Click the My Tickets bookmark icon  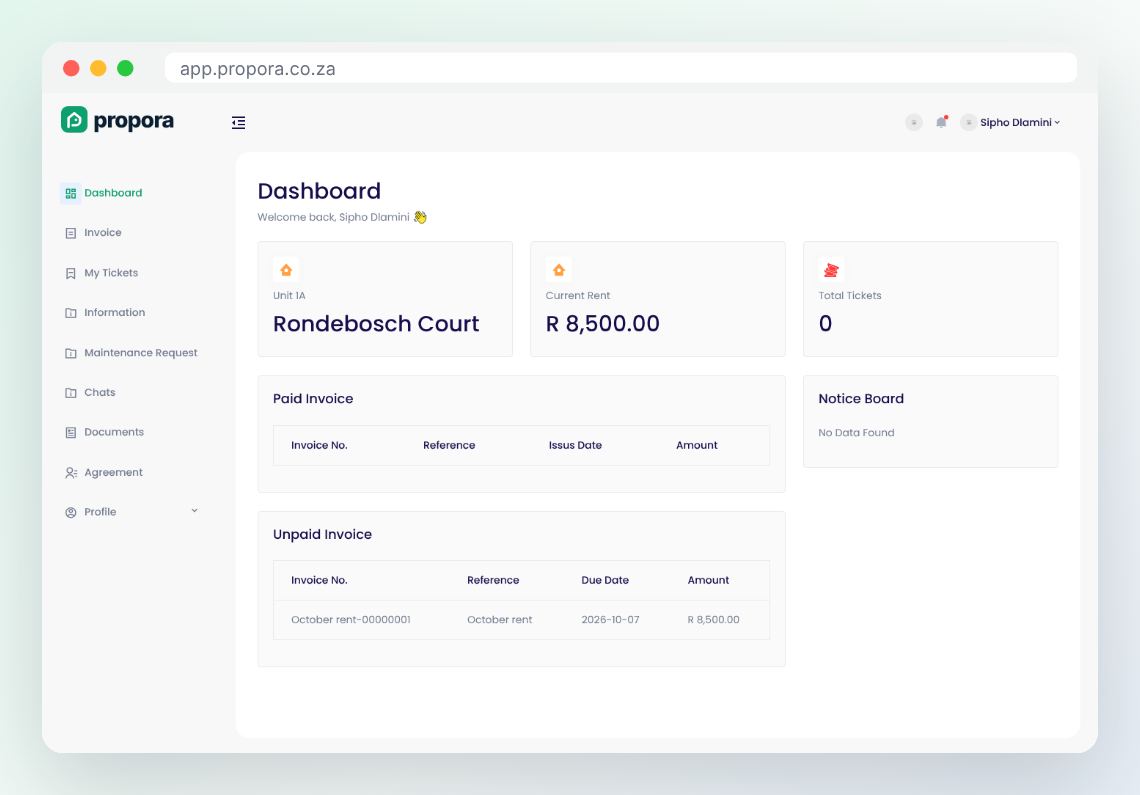point(71,273)
